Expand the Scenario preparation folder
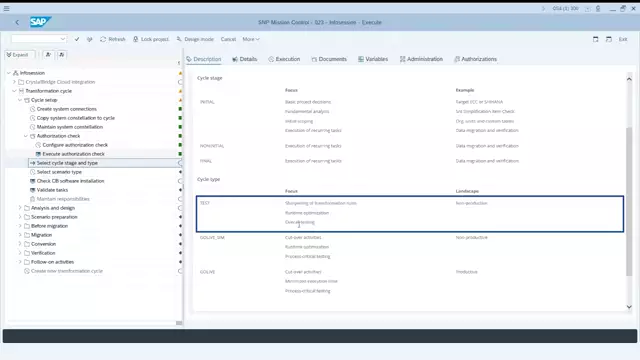Screen dimensions: 640x360 (x=20, y=217)
